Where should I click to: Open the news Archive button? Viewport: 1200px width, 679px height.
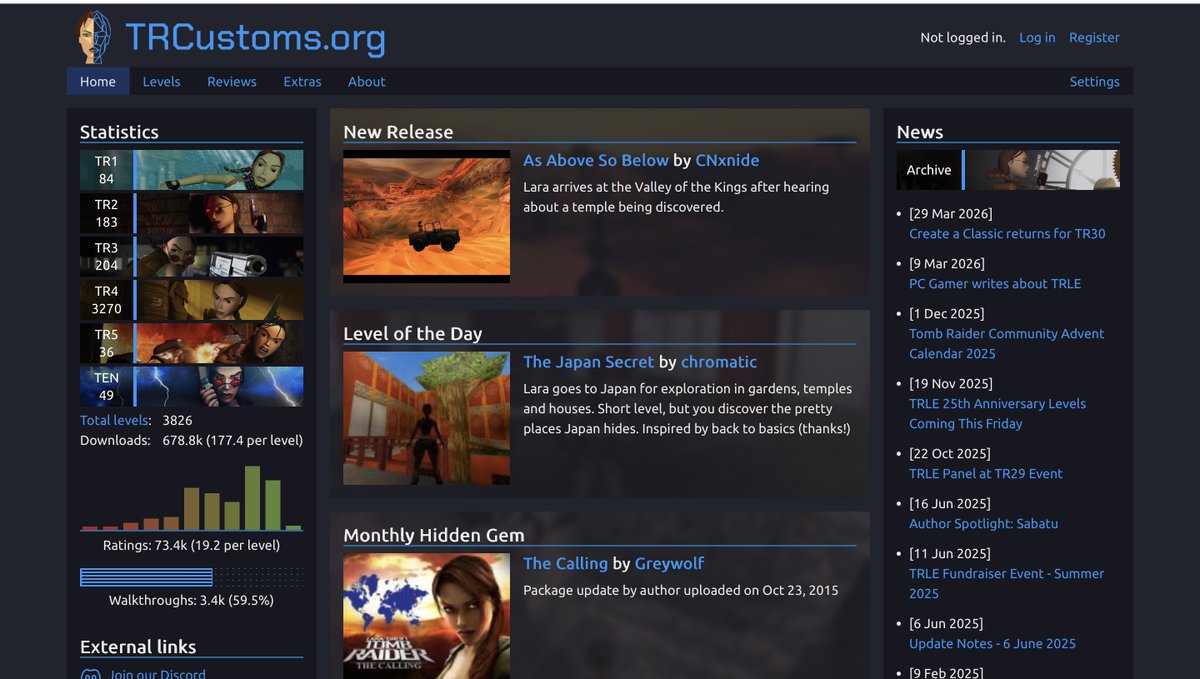[929, 170]
